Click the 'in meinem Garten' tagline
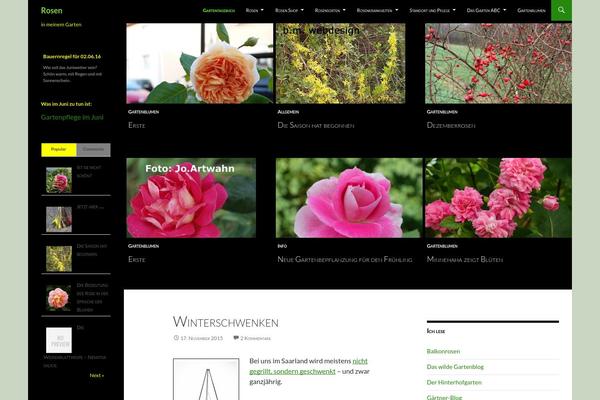 [x=61, y=24]
